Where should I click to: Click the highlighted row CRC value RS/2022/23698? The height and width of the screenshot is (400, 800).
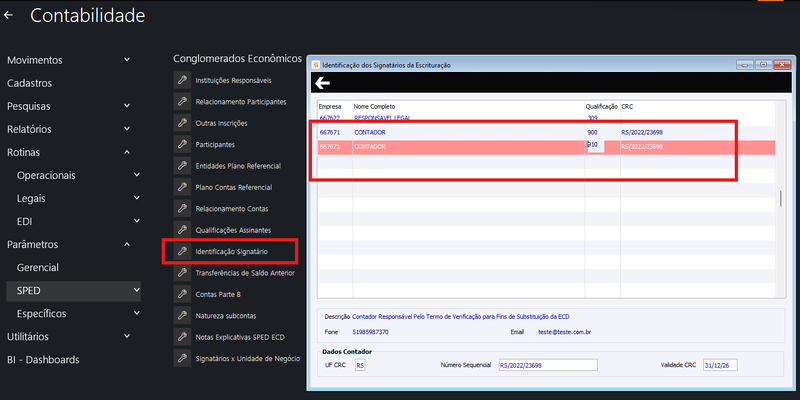(642, 147)
